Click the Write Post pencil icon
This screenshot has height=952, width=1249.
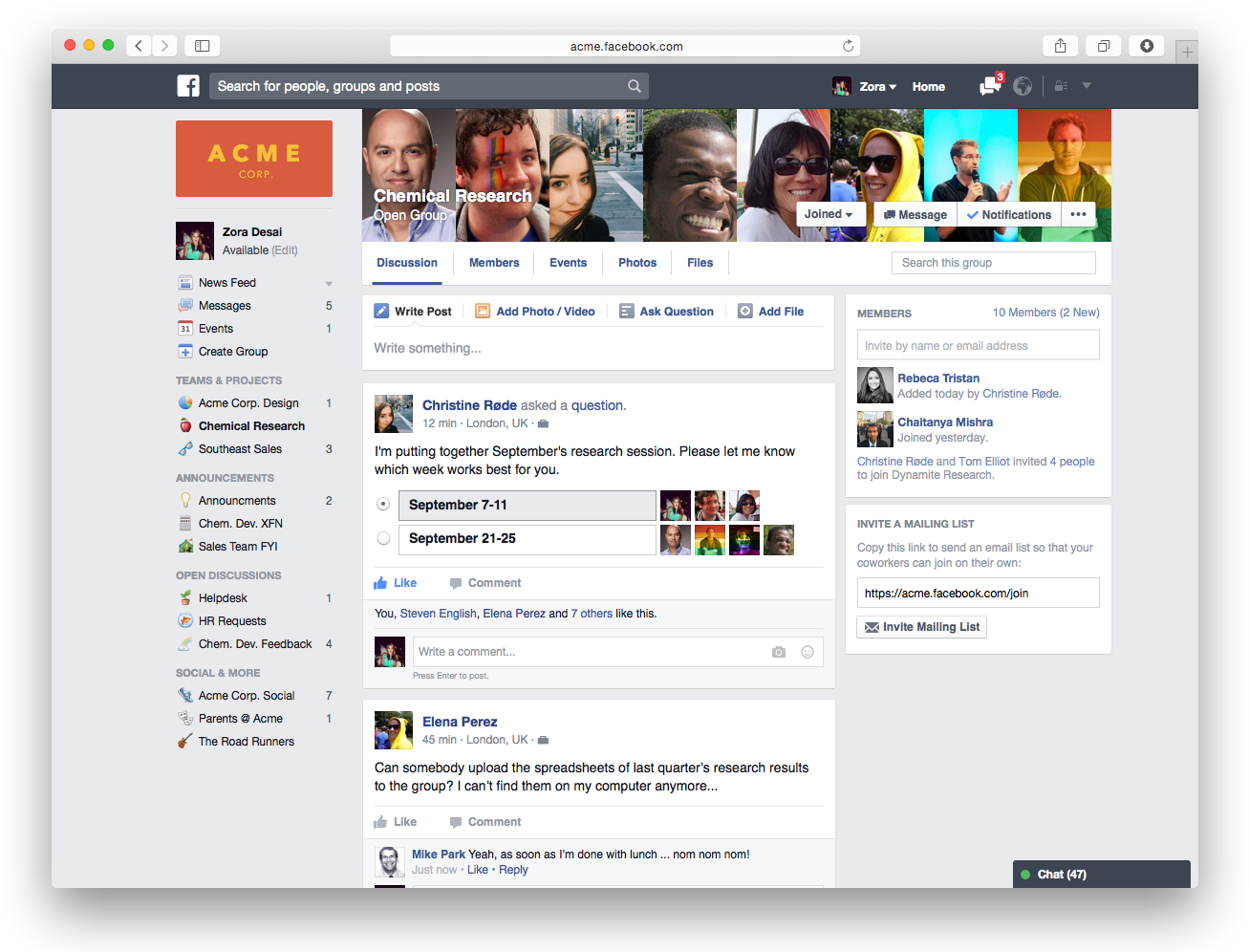(x=381, y=312)
